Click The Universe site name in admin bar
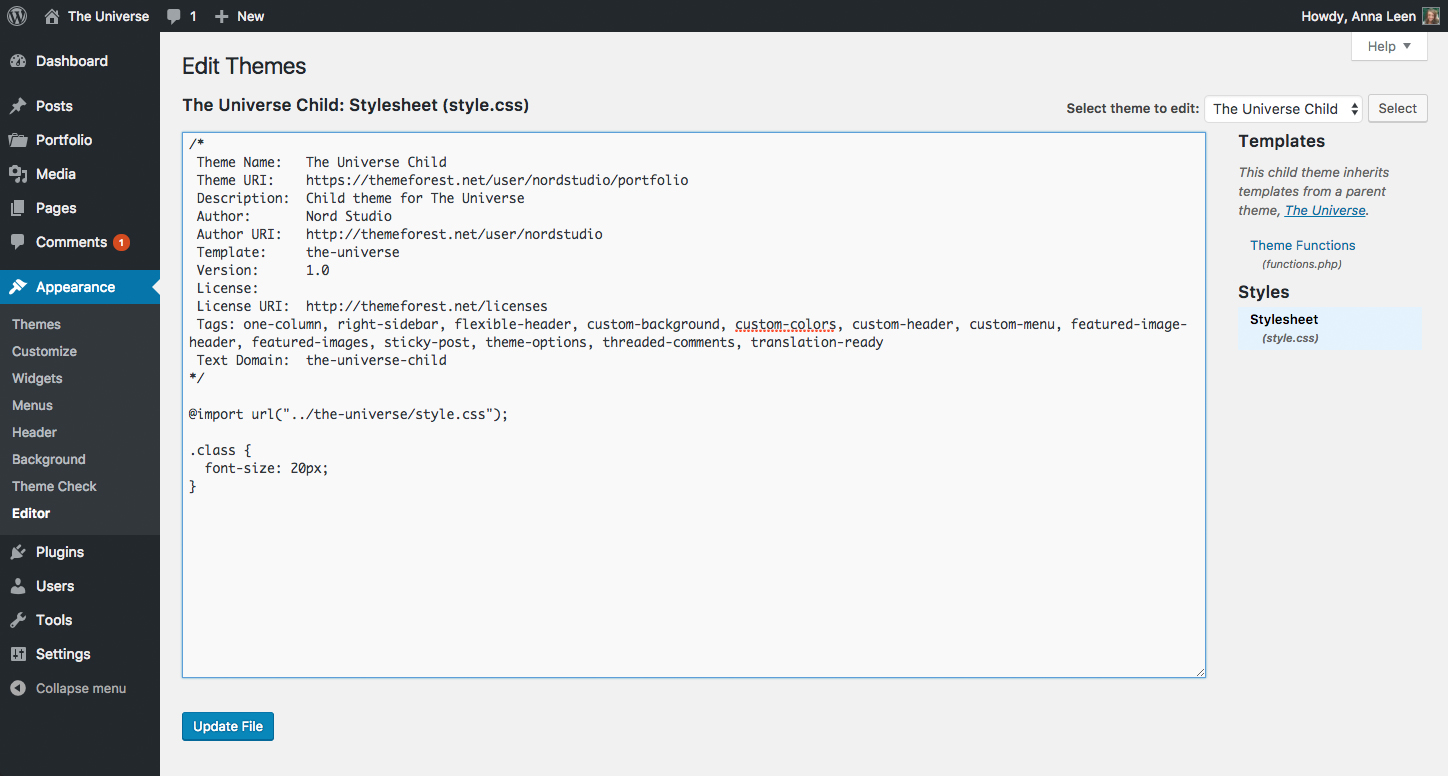This screenshot has width=1448, height=776. point(109,16)
